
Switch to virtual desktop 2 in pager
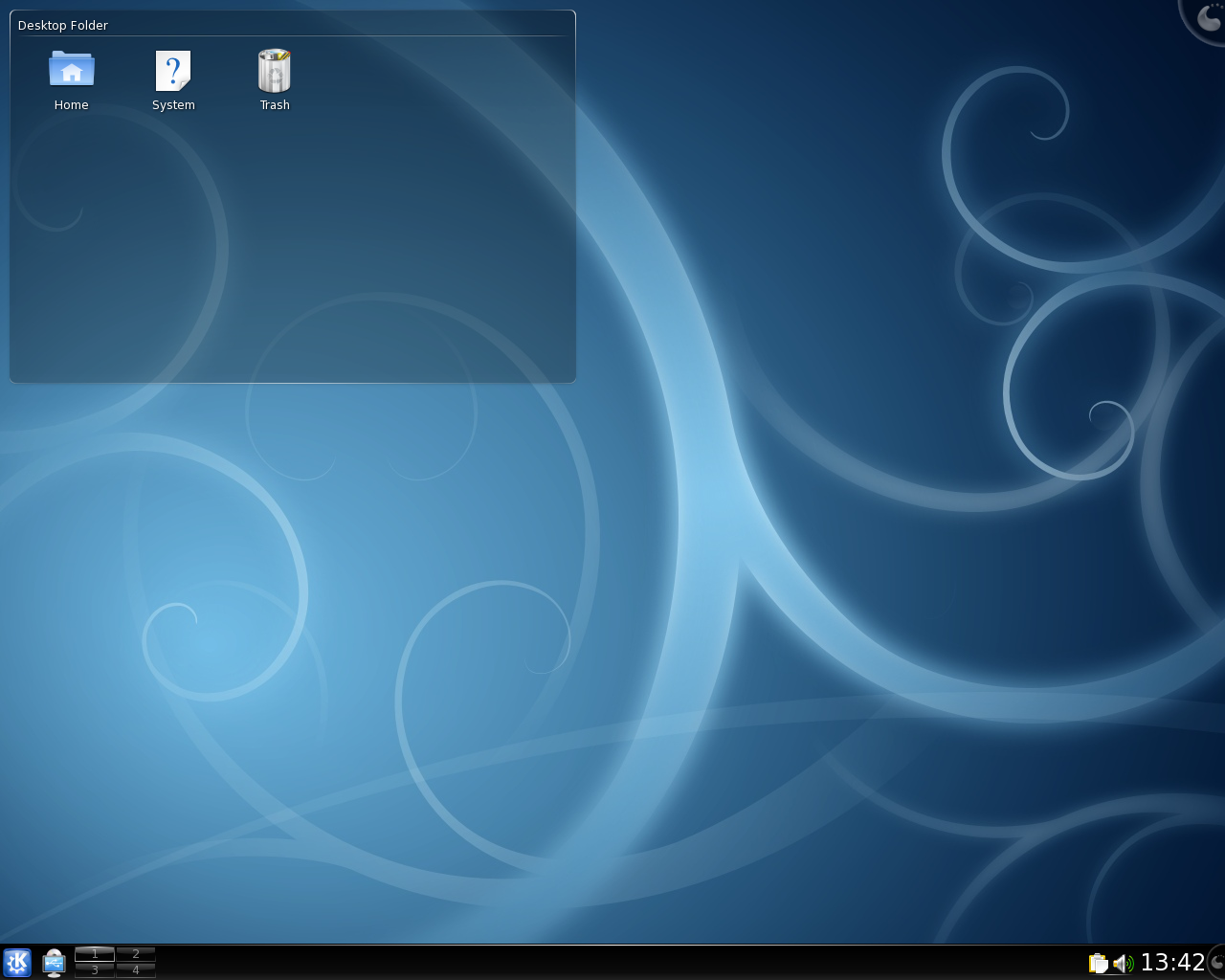click(136, 953)
